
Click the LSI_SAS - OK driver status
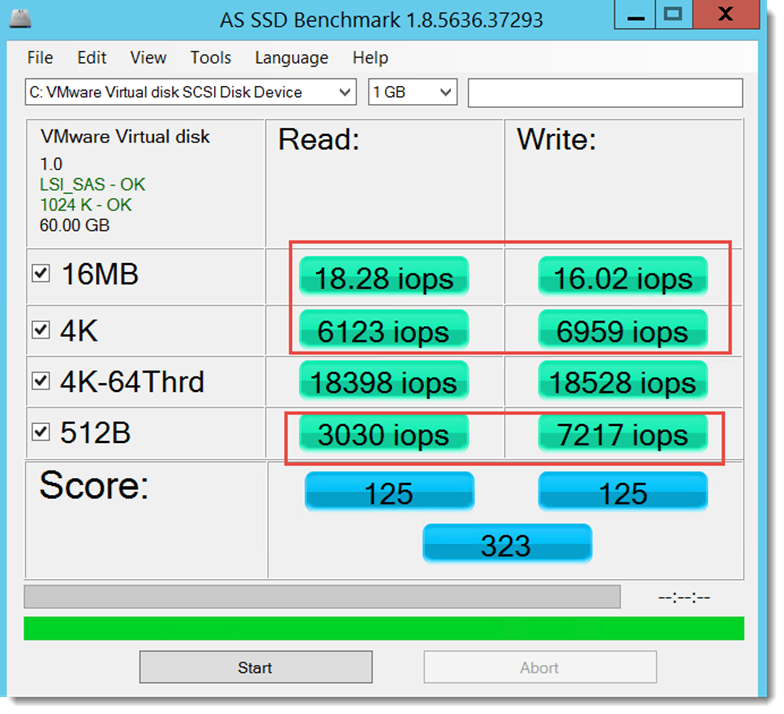point(92,184)
